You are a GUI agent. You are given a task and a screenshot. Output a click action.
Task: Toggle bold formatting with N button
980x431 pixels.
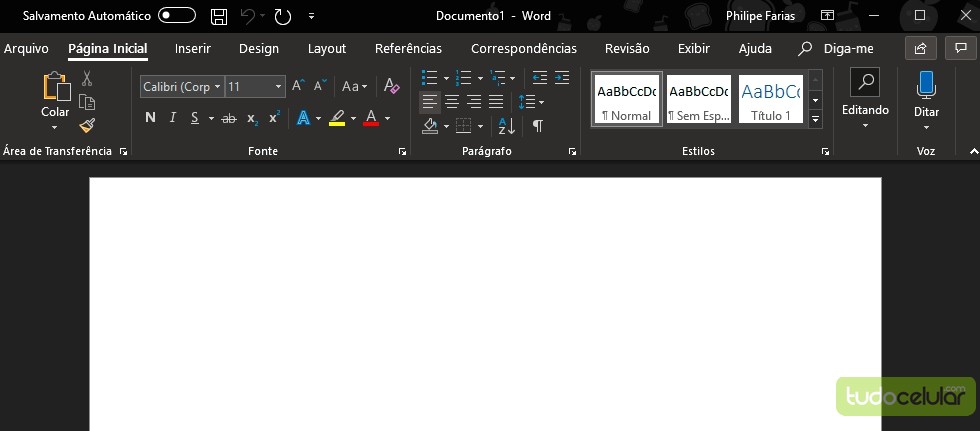[x=150, y=118]
